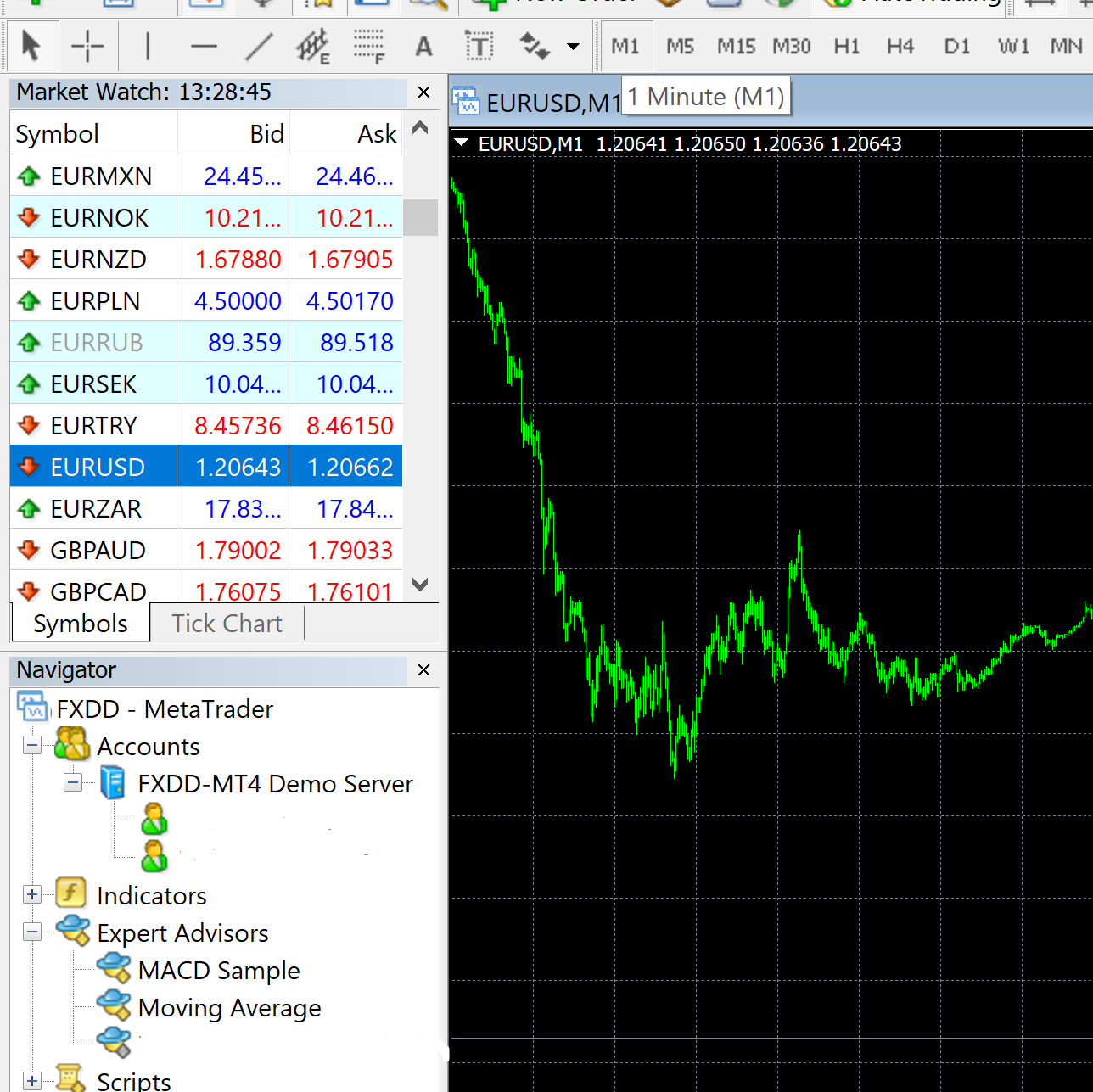Select the Fibonacci retracement tool
This screenshot has height=1092, width=1093.
coord(369,46)
